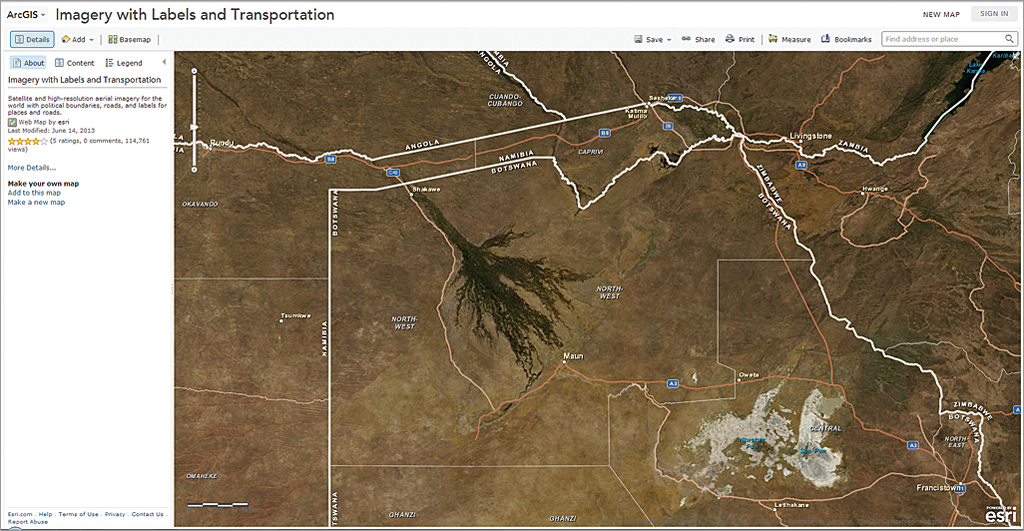1024x531 pixels.
Task: Open the Add layer dropdown
Action: tap(78, 39)
